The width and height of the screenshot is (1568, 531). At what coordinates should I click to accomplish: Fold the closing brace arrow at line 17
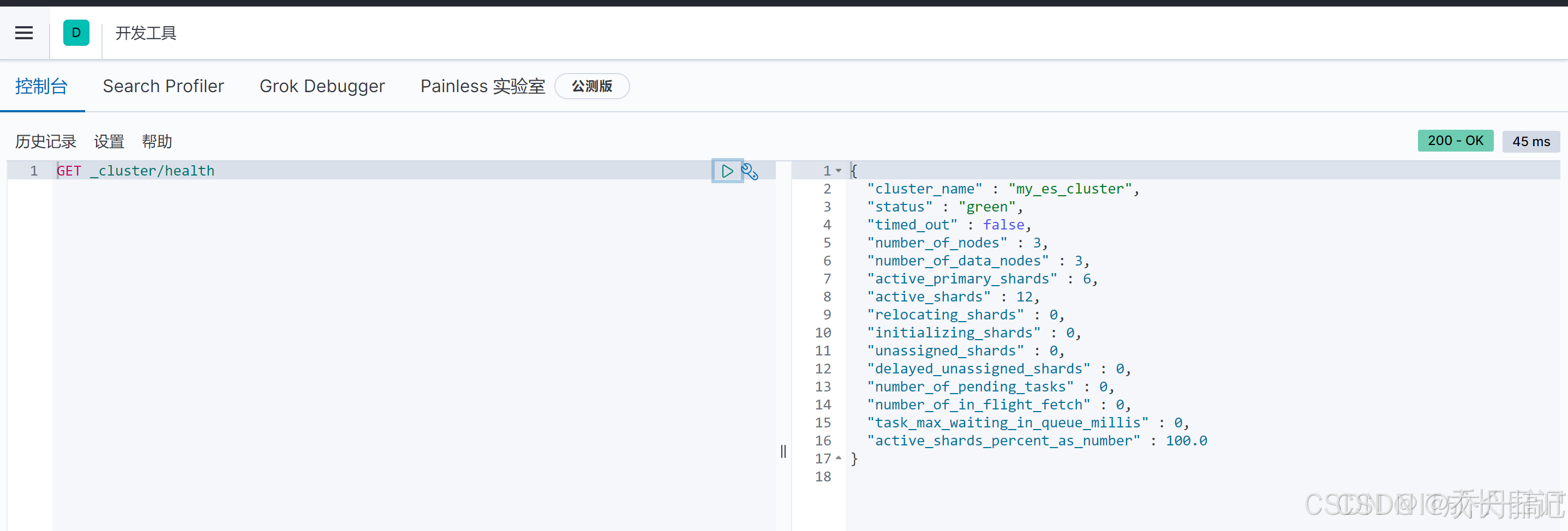838,458
